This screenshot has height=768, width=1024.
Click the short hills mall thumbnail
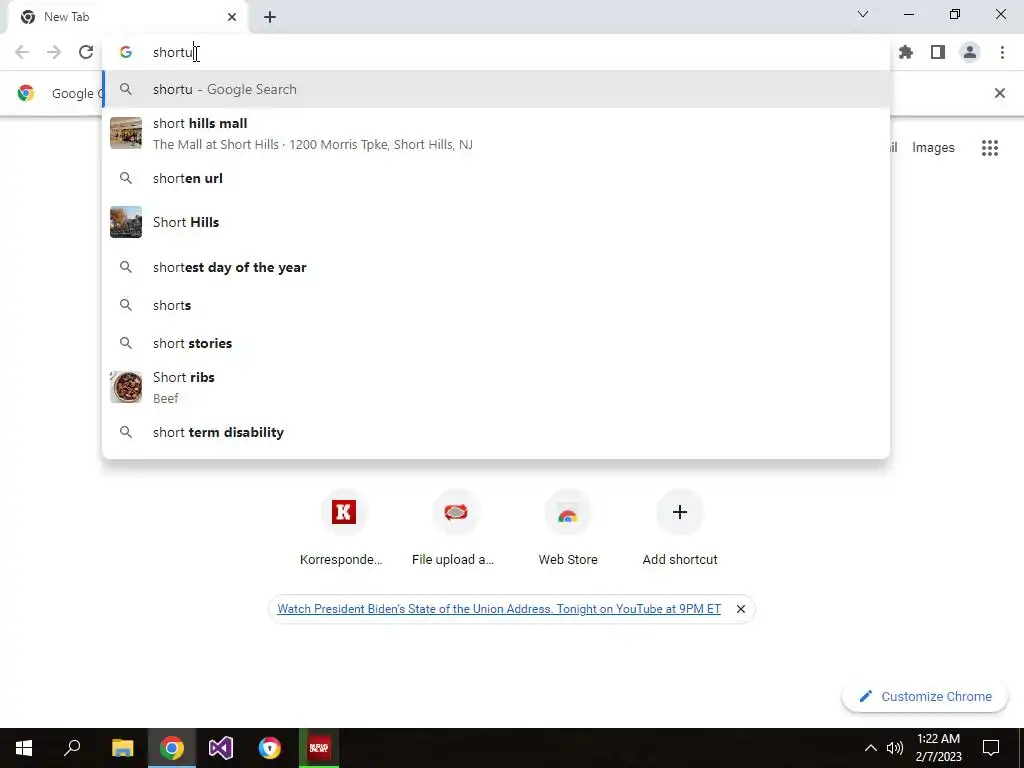pyautogui.click(x=126, y=133)
